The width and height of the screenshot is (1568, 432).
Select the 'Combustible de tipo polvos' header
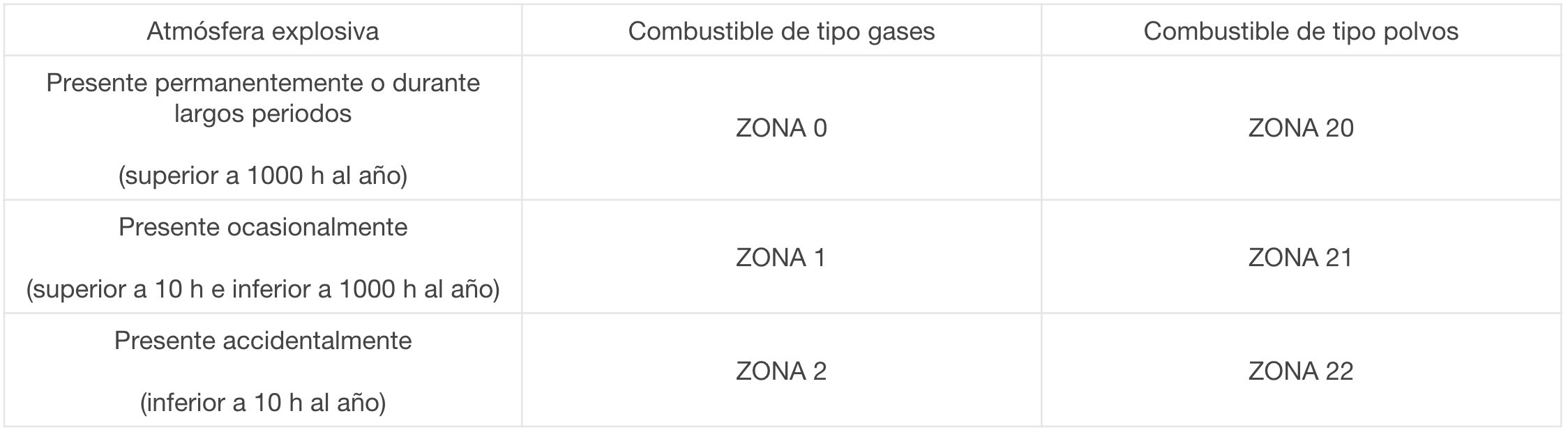click(x=1301, y=31)
